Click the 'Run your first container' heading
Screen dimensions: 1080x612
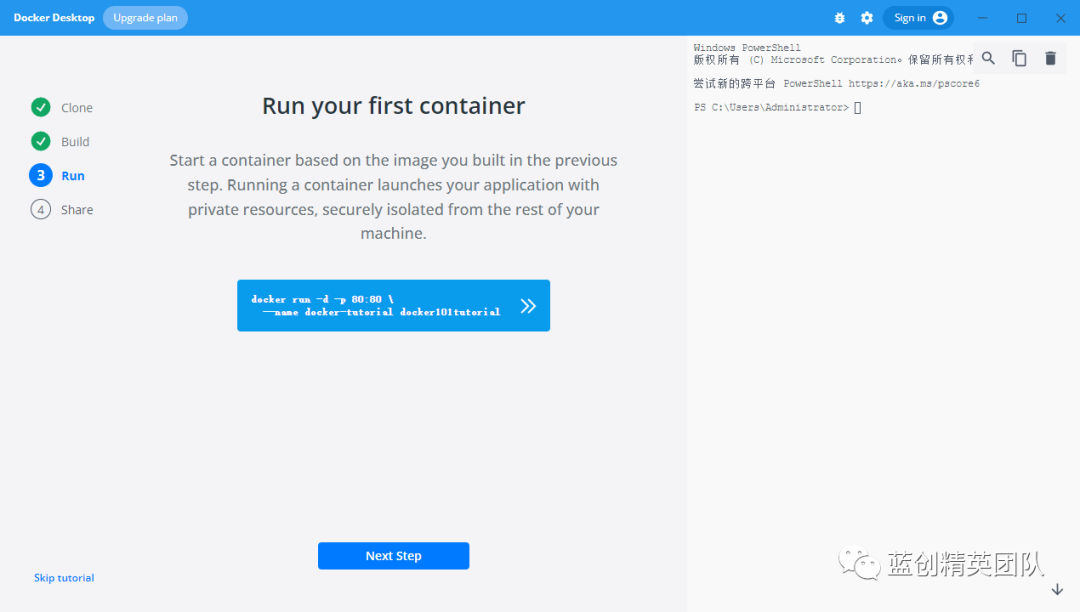point(393,106)
